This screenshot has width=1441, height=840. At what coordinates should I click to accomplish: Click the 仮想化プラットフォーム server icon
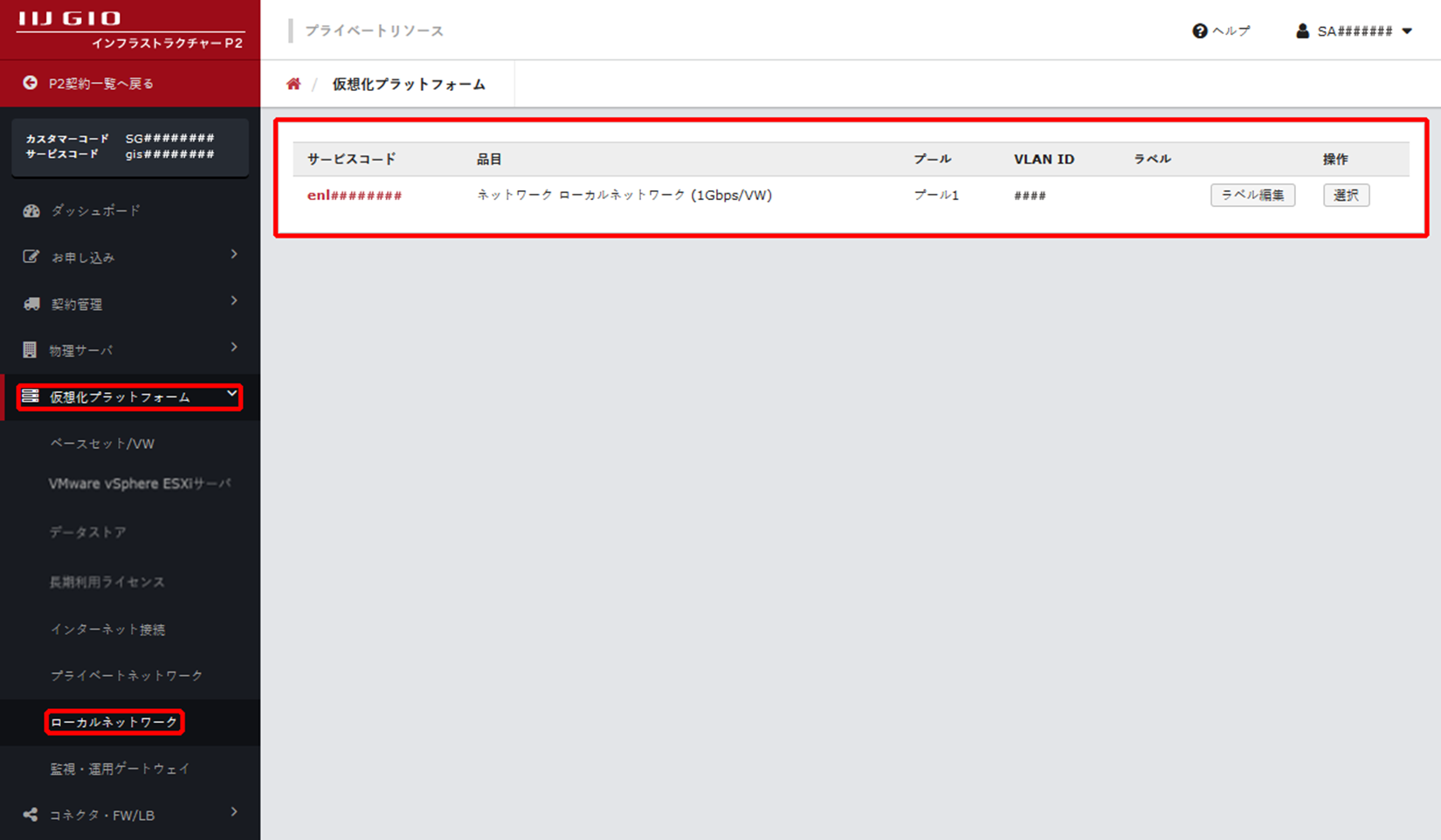[x=31, y=396]
